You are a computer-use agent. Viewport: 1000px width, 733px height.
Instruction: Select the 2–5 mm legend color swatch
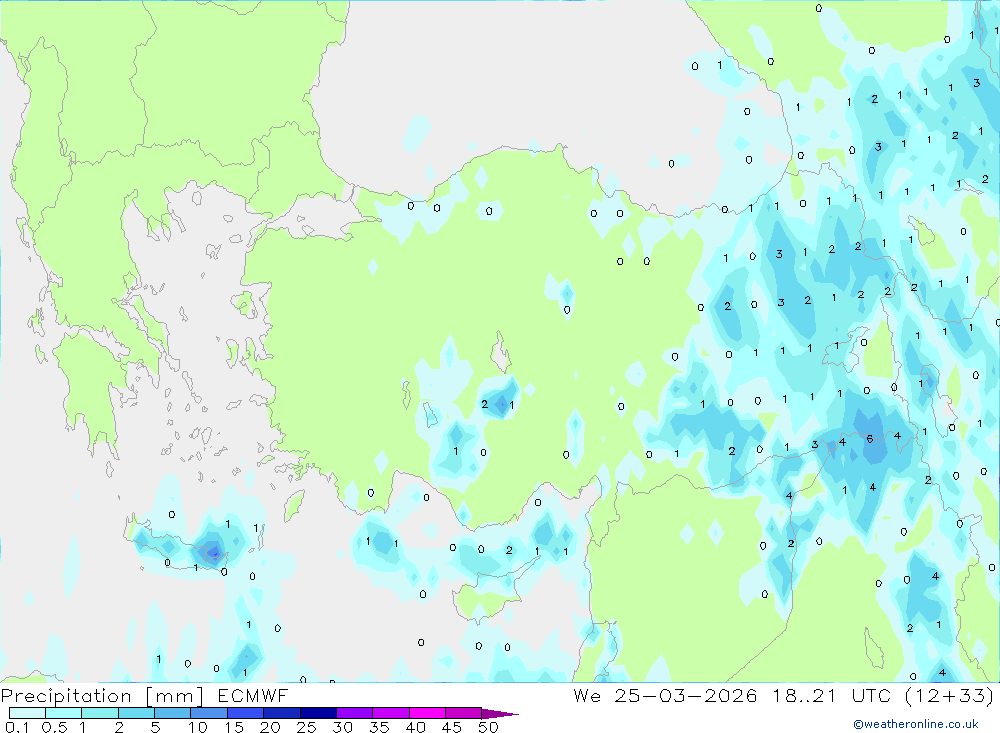tap(136, 713)
